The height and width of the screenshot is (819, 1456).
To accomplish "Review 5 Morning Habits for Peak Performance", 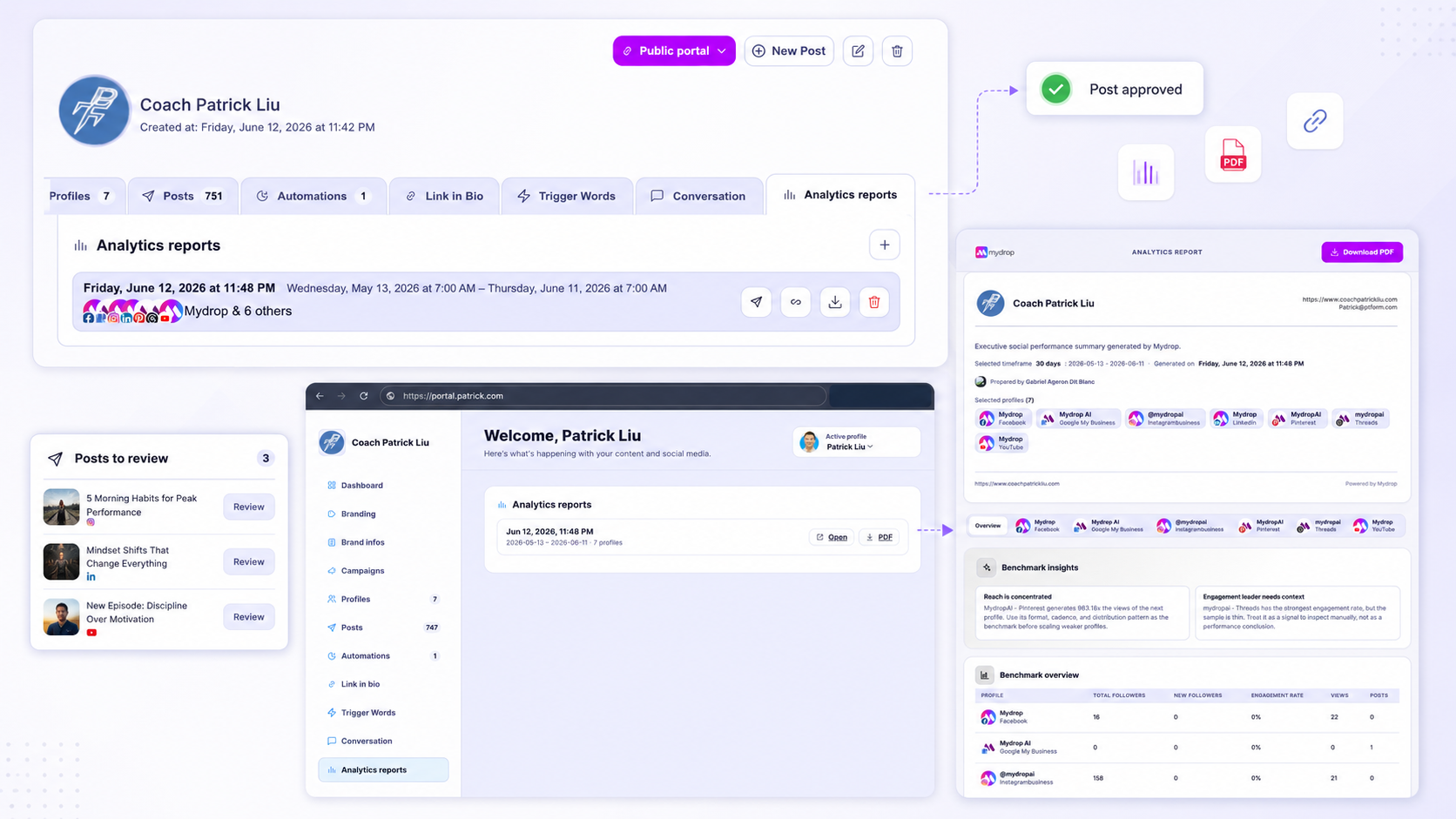I will (248, 507).
